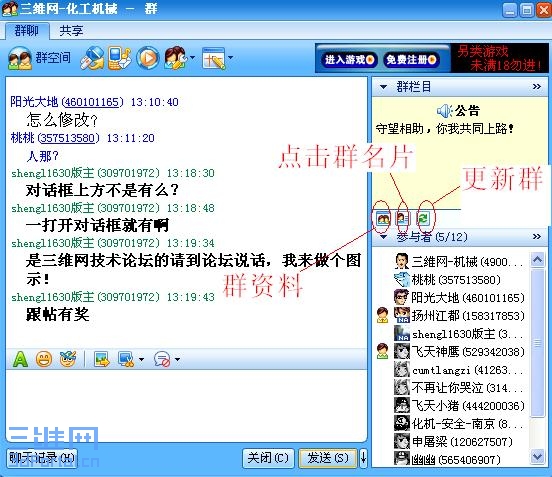Open the smiley emoticon picker
This screenshot has height=477, width=552.
tap(44, 359)
